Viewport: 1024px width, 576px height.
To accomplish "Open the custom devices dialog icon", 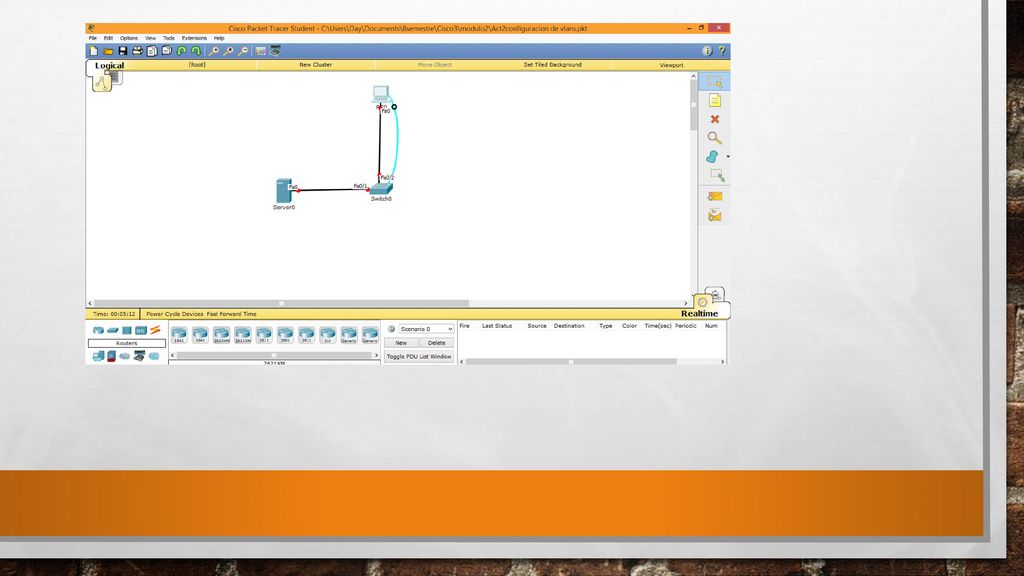I will coord(276,51).
